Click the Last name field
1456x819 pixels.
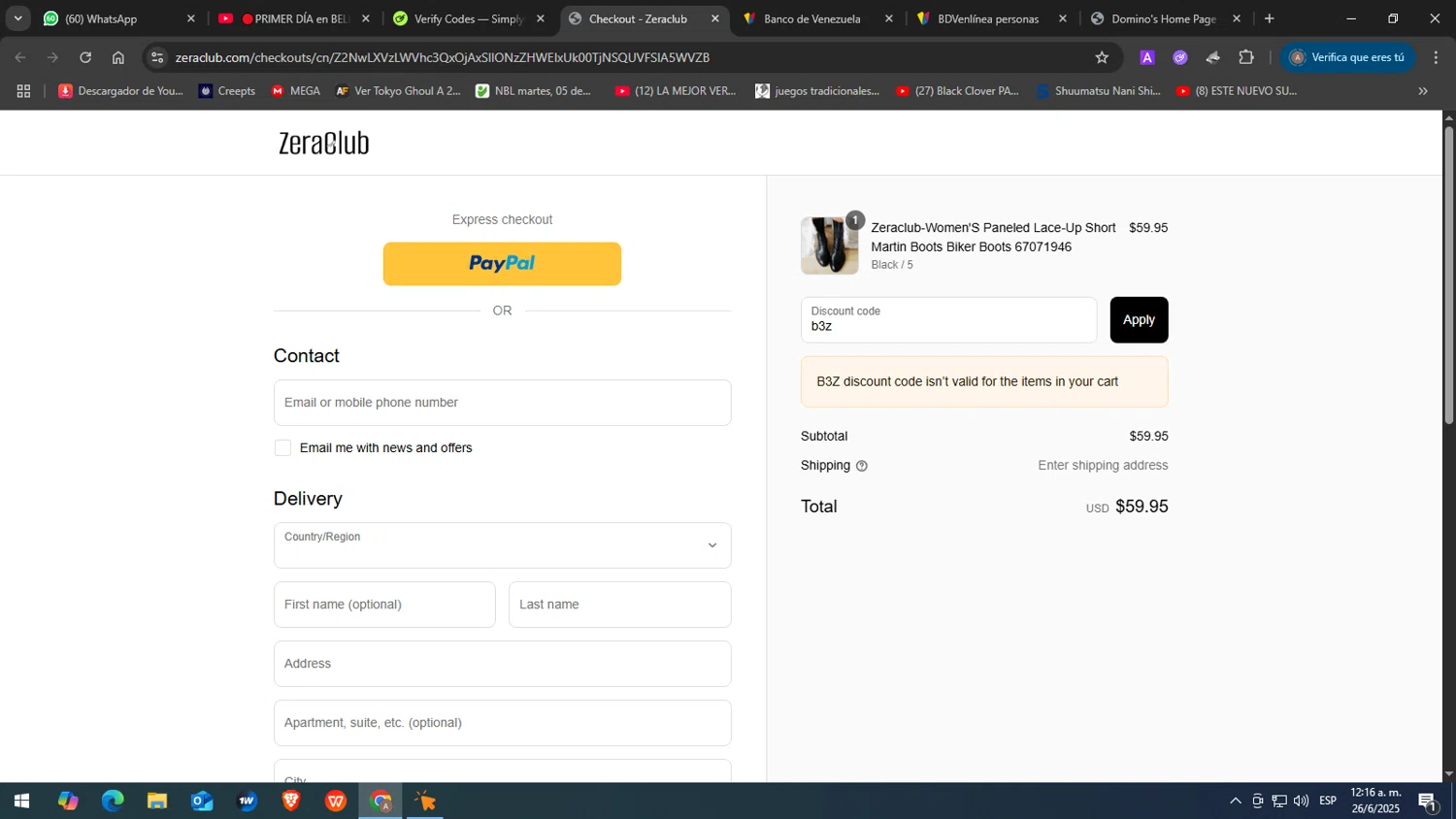point(619,605)
